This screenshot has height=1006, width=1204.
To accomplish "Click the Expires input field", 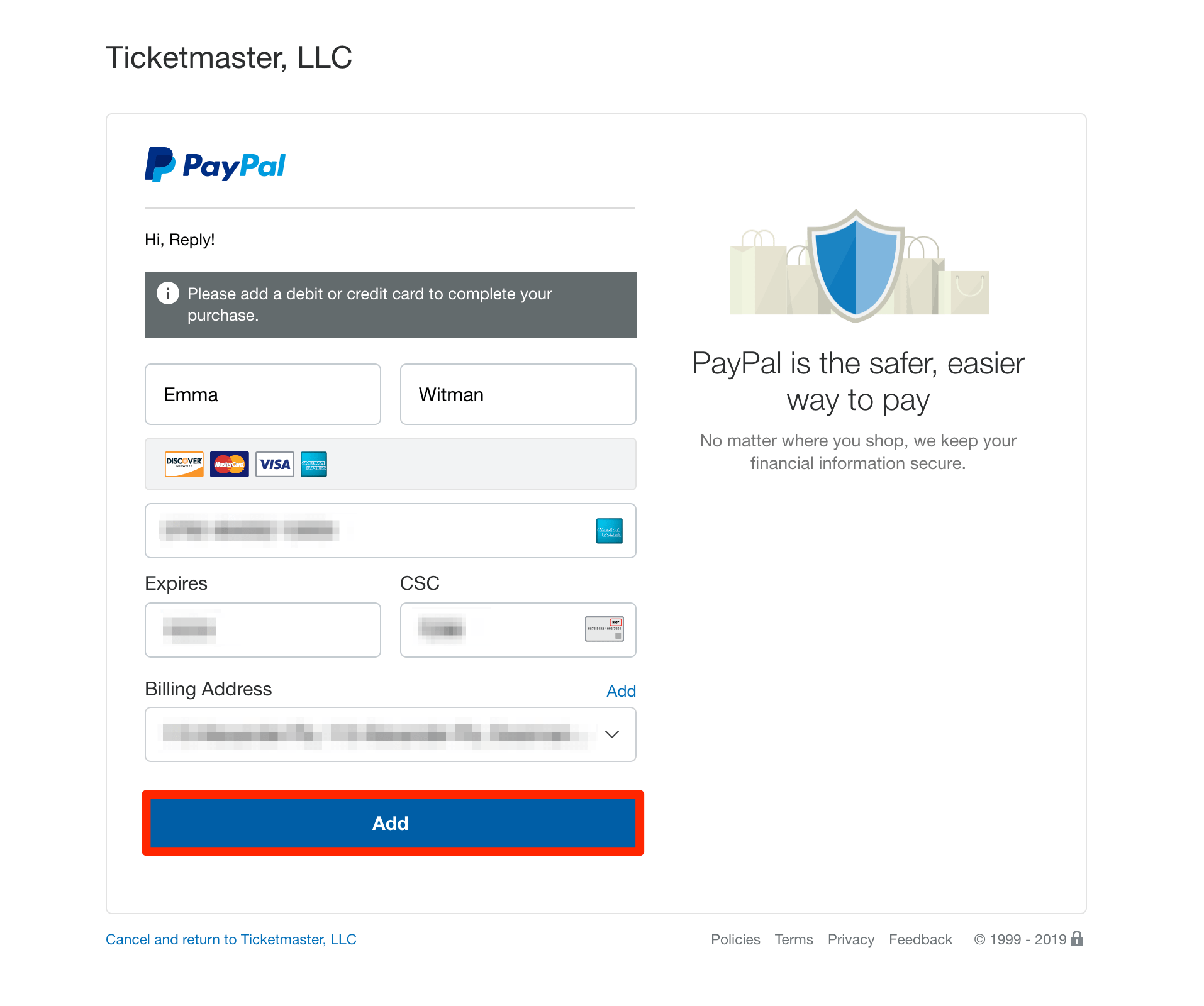I will (263, 630).
